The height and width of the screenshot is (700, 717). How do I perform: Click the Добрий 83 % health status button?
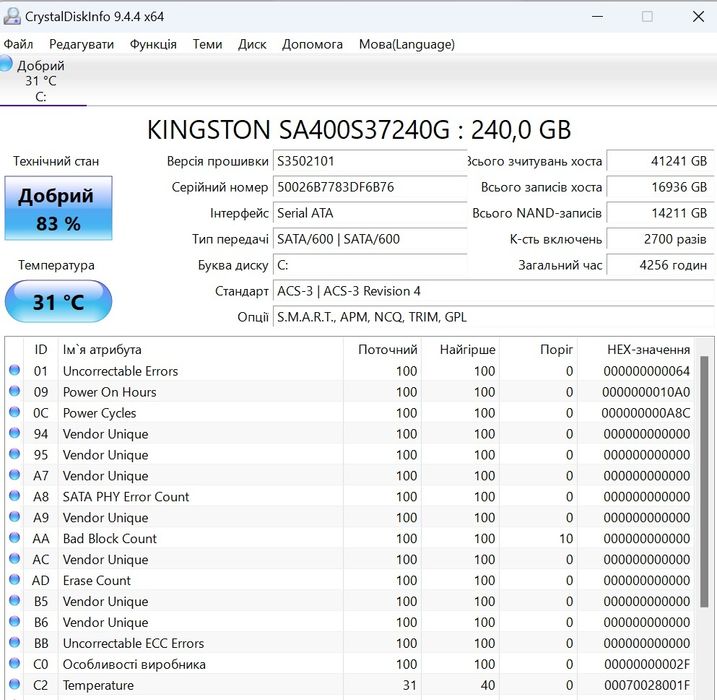pos(59,208)
